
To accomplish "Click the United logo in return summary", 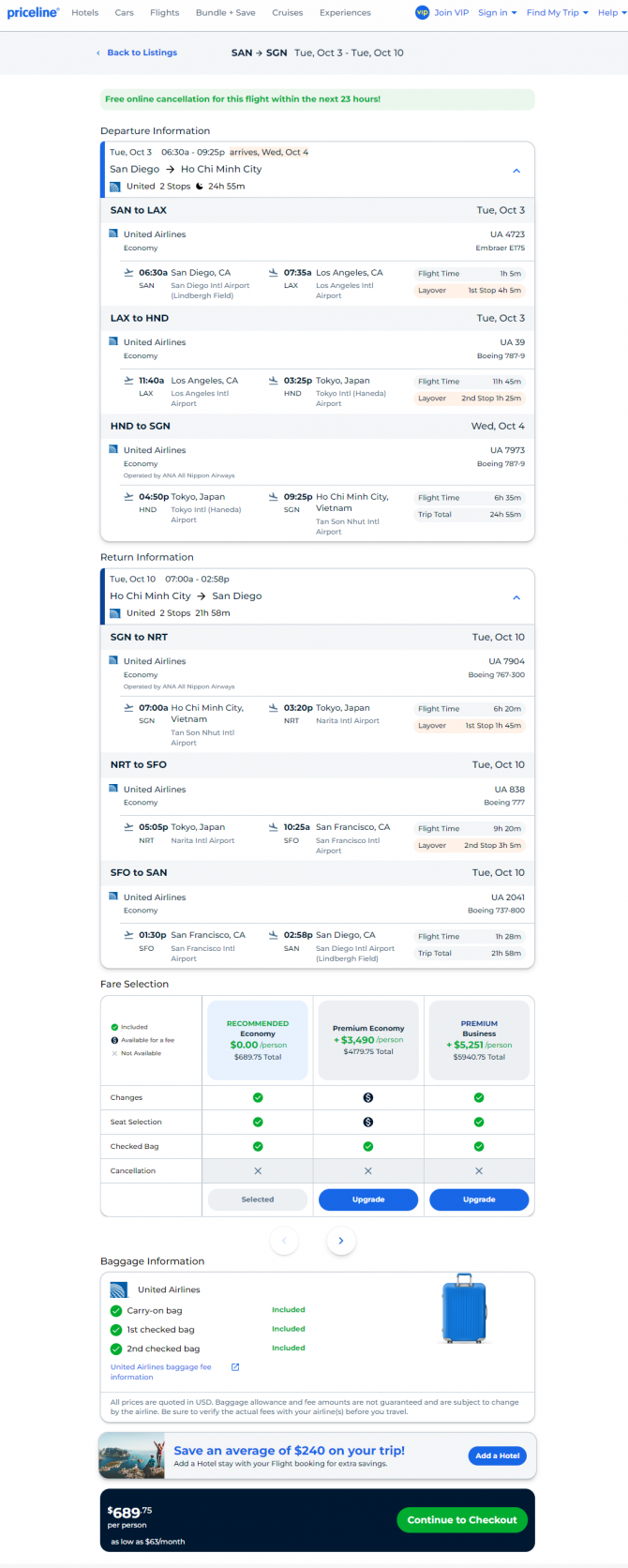I will click(115, 613).
